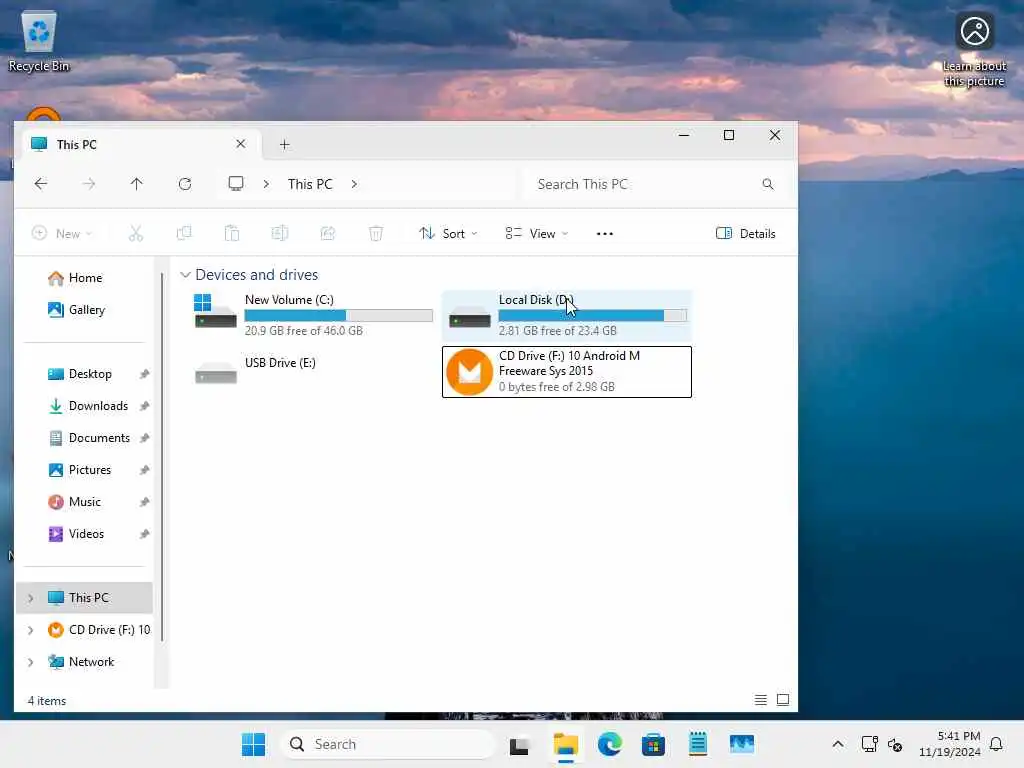
Task: Open notifications bell in system tray
Action: [x=996, y=744]
